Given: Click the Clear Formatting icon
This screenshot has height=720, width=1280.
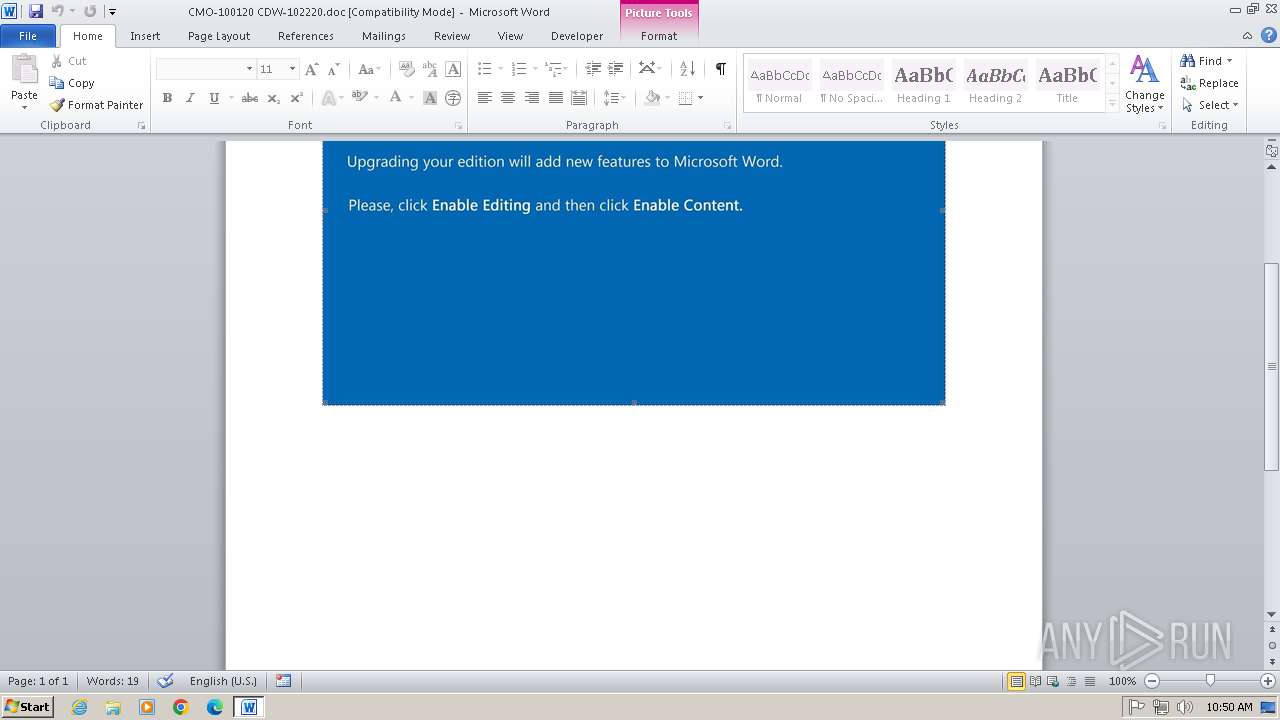Looking at the screenshot, I should click(x=406, y=69).
